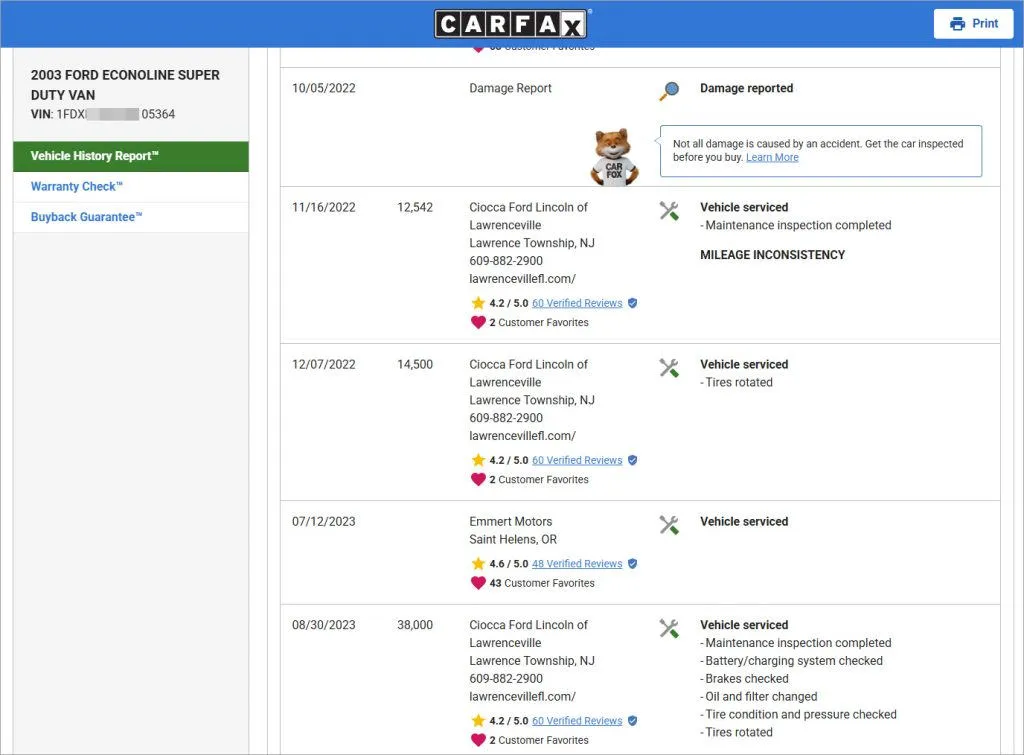Screen dimensions: 1024x755
Task: Click the 14,500 mileage value
Action: (x=415, y=364)
